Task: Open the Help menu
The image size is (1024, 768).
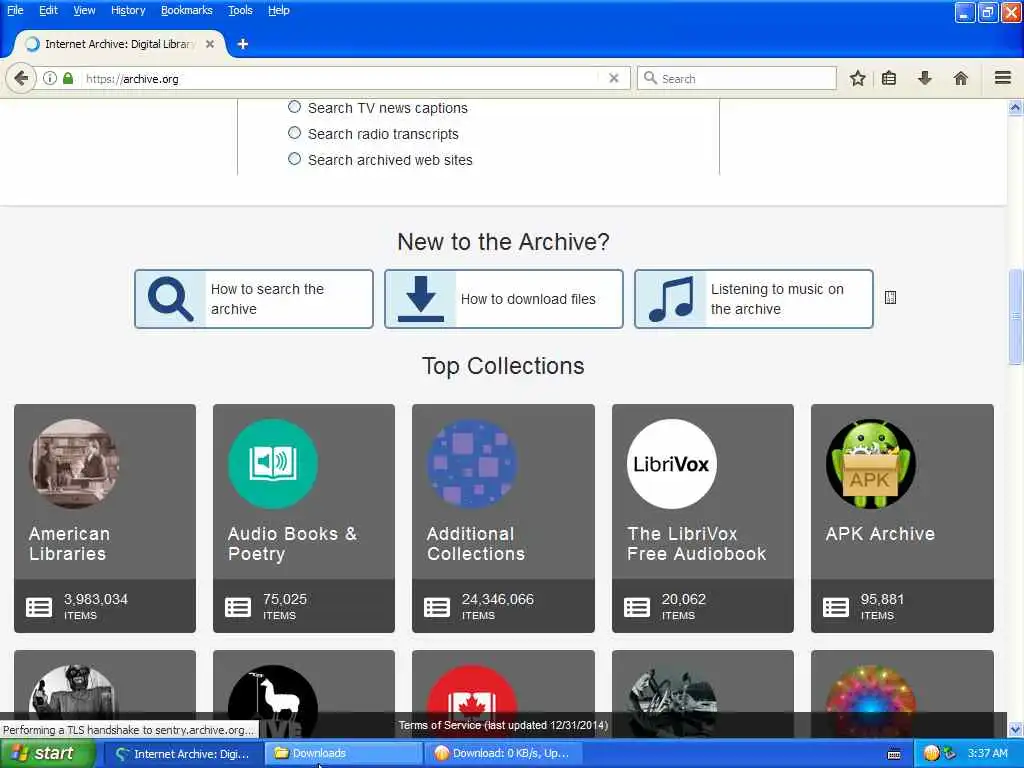Action: coord(279,10)
